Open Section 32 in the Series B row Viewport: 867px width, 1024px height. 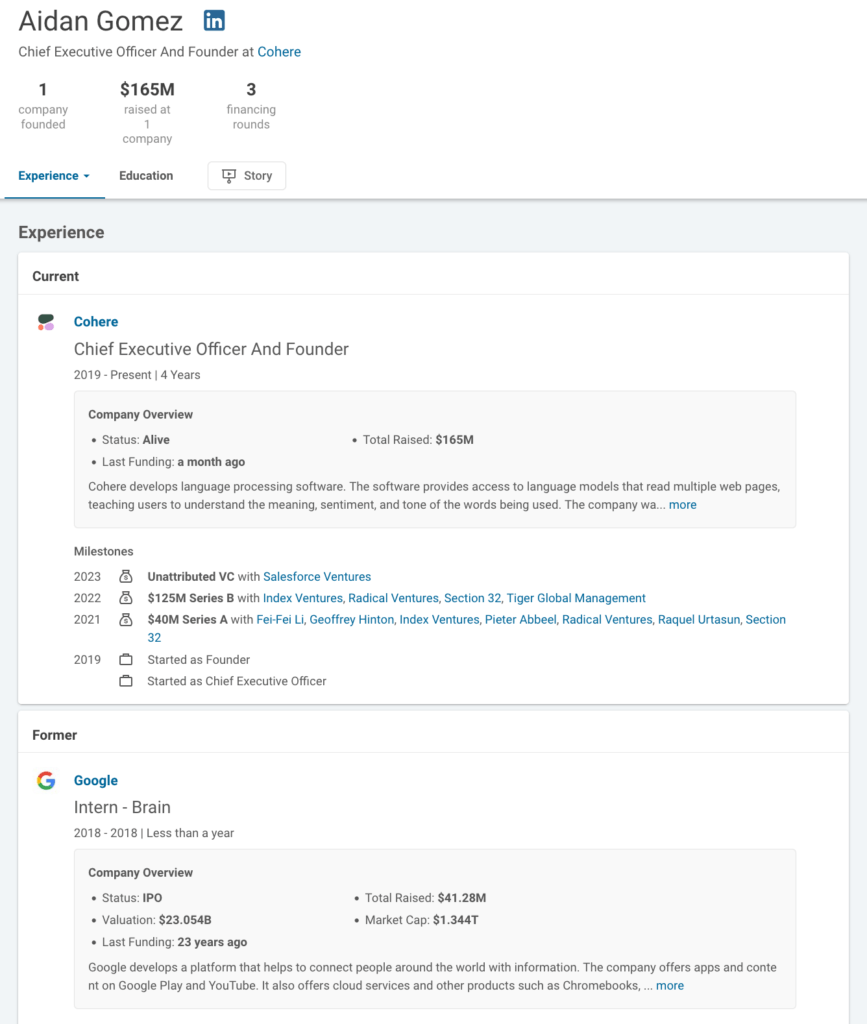pyautogui.click(x=473, y=598)
